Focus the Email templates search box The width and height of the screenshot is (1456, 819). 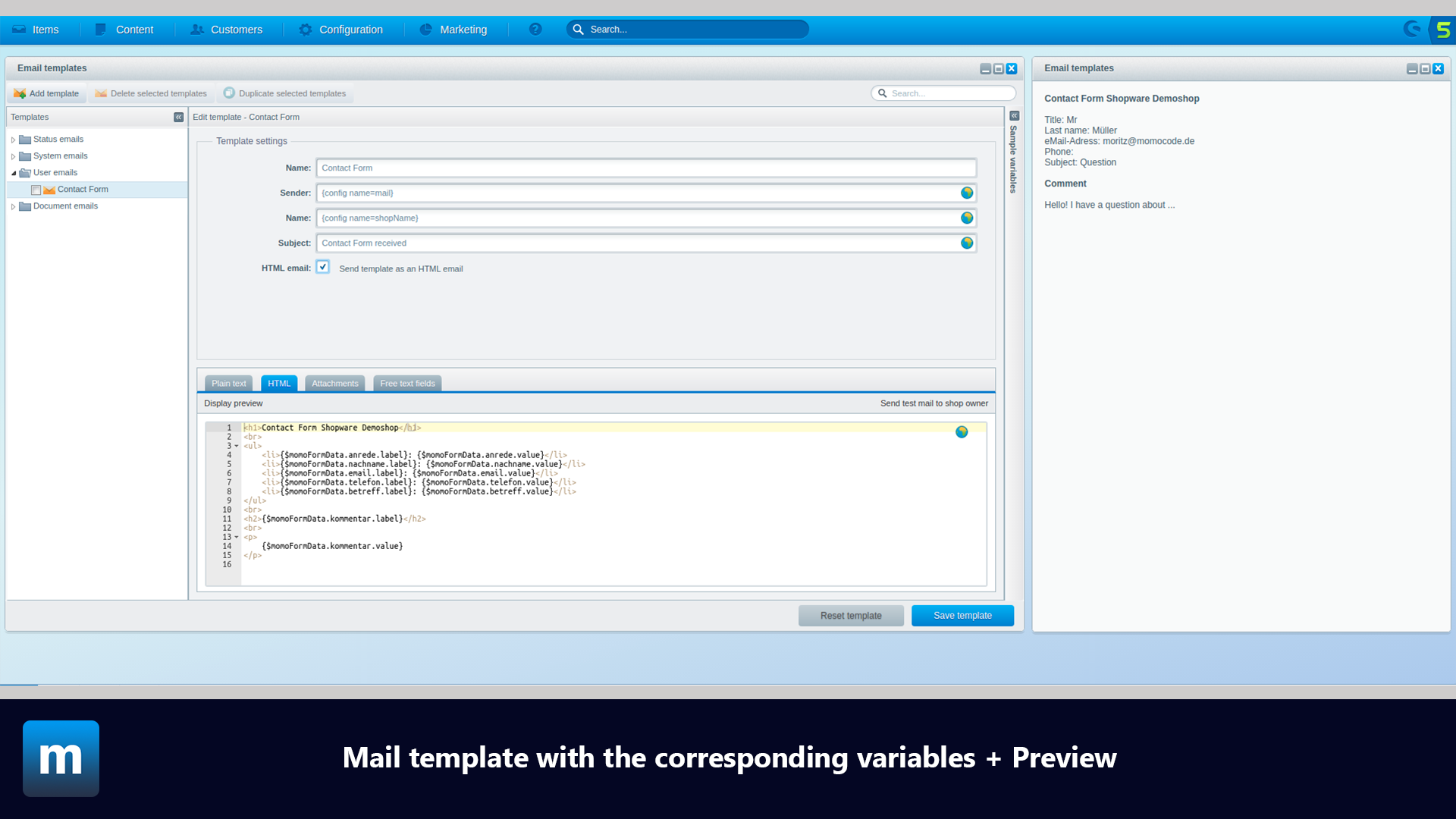tap(943, 93)
